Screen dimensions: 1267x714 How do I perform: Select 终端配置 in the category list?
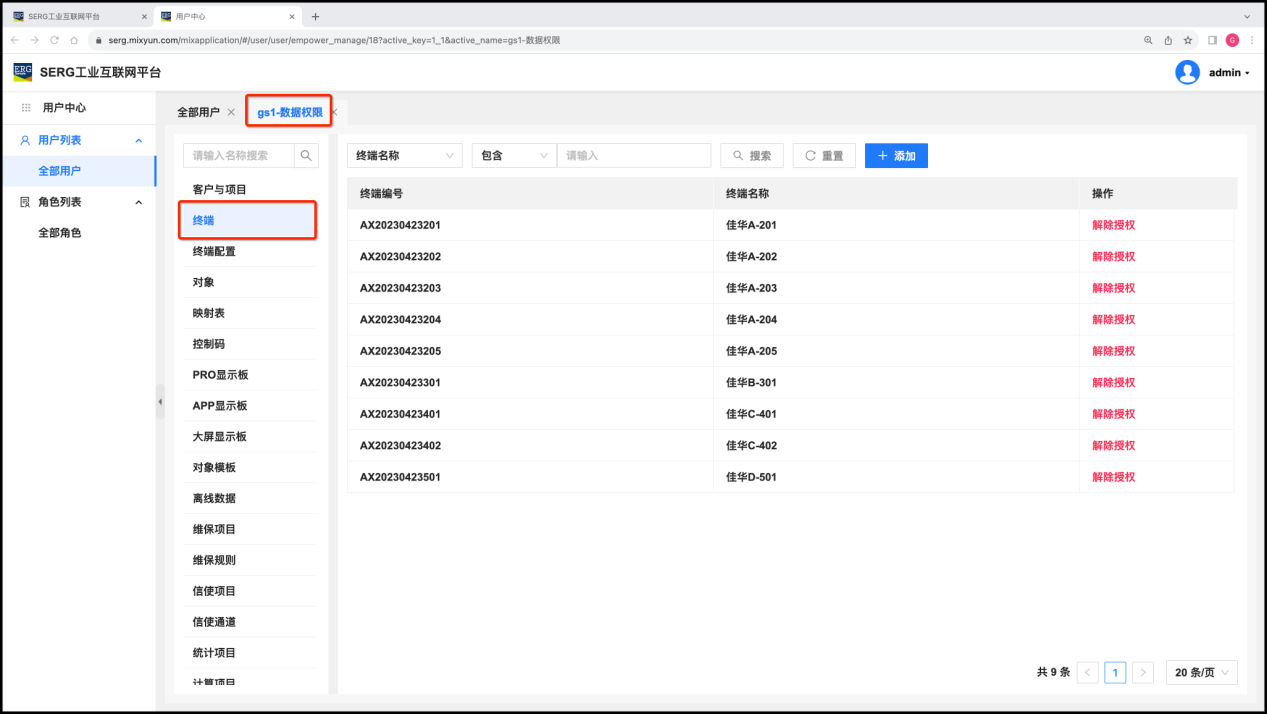[x=214, y=251]
